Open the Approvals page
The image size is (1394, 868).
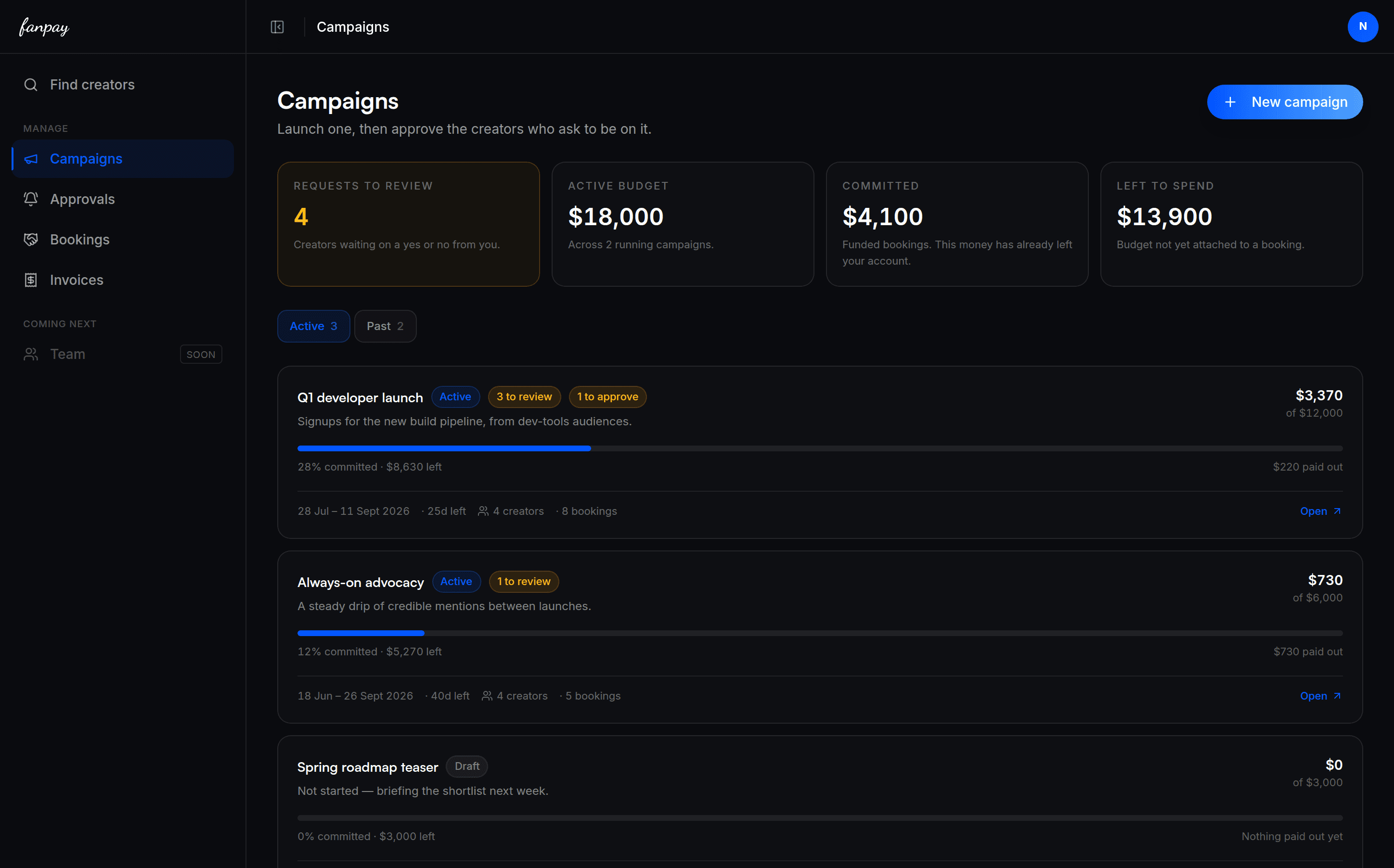123,199
